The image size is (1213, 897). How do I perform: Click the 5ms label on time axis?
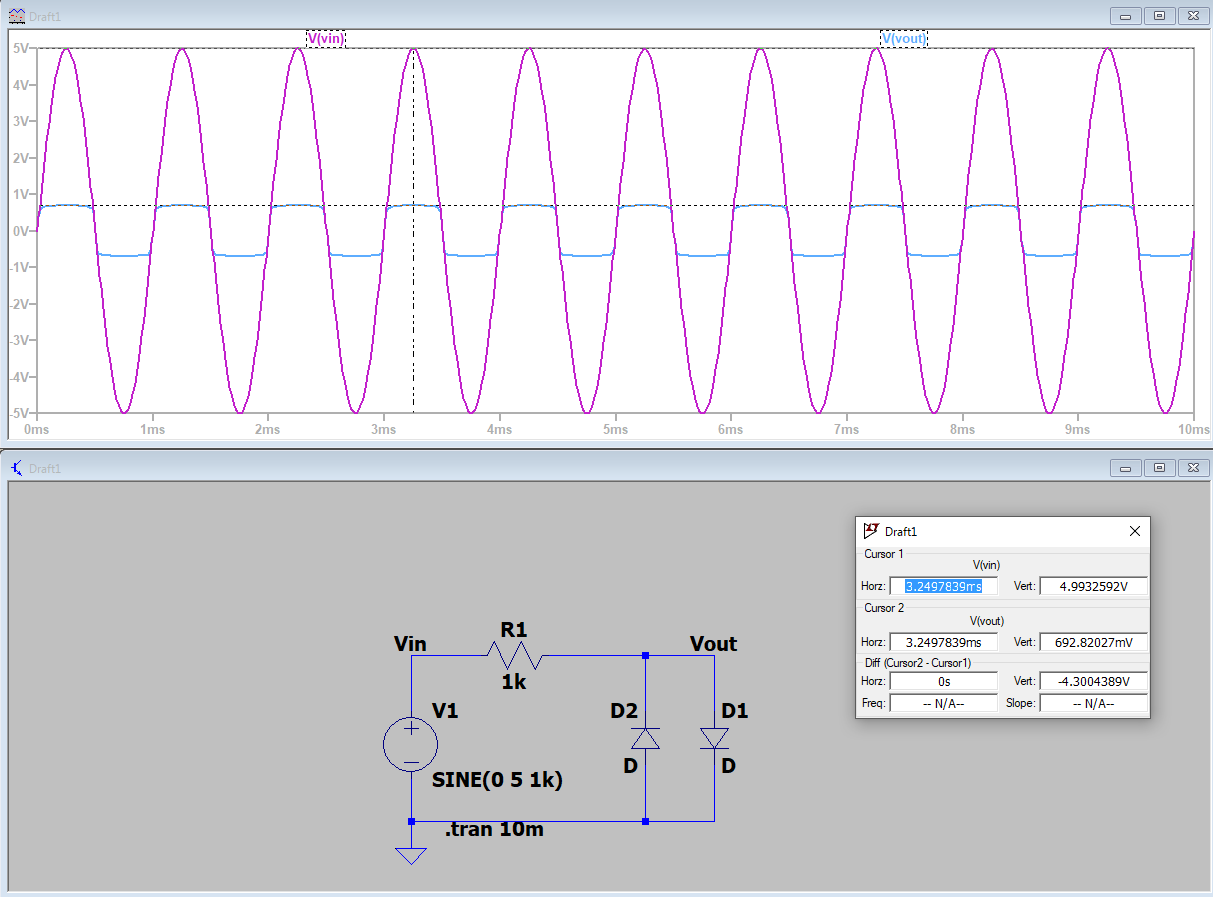click(x=615, y=429)
